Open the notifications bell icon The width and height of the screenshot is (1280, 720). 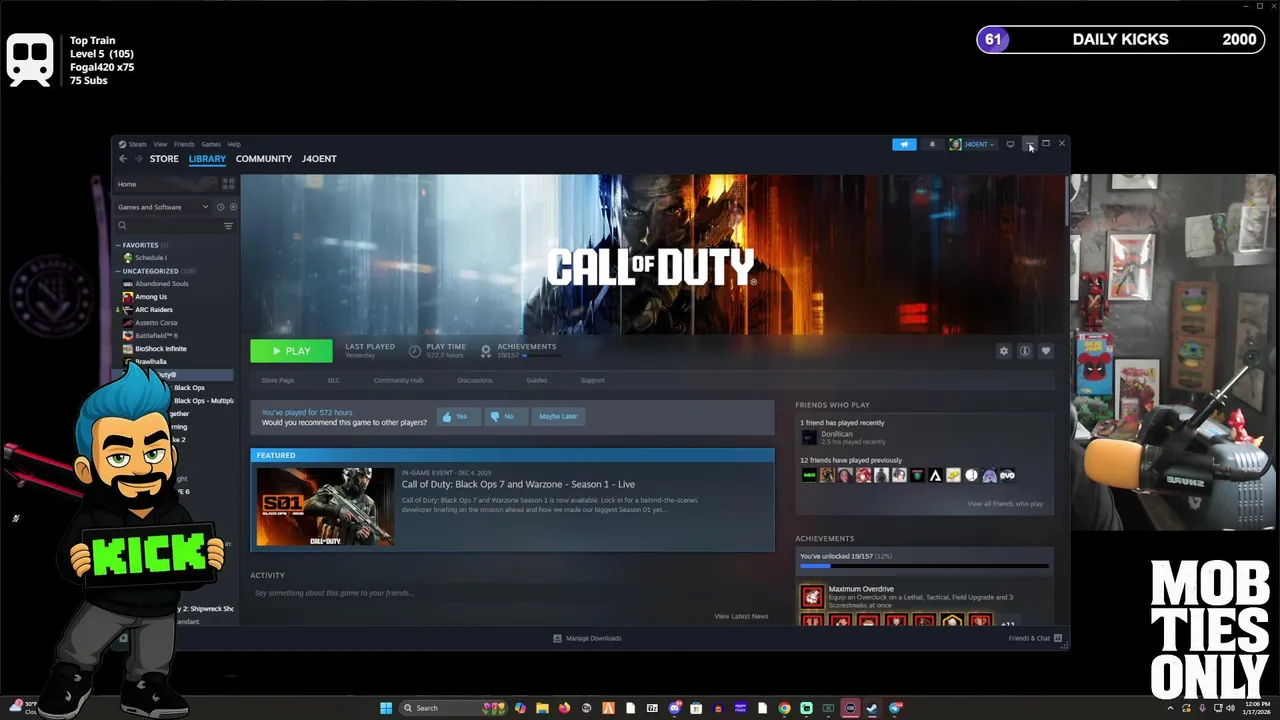932,144
